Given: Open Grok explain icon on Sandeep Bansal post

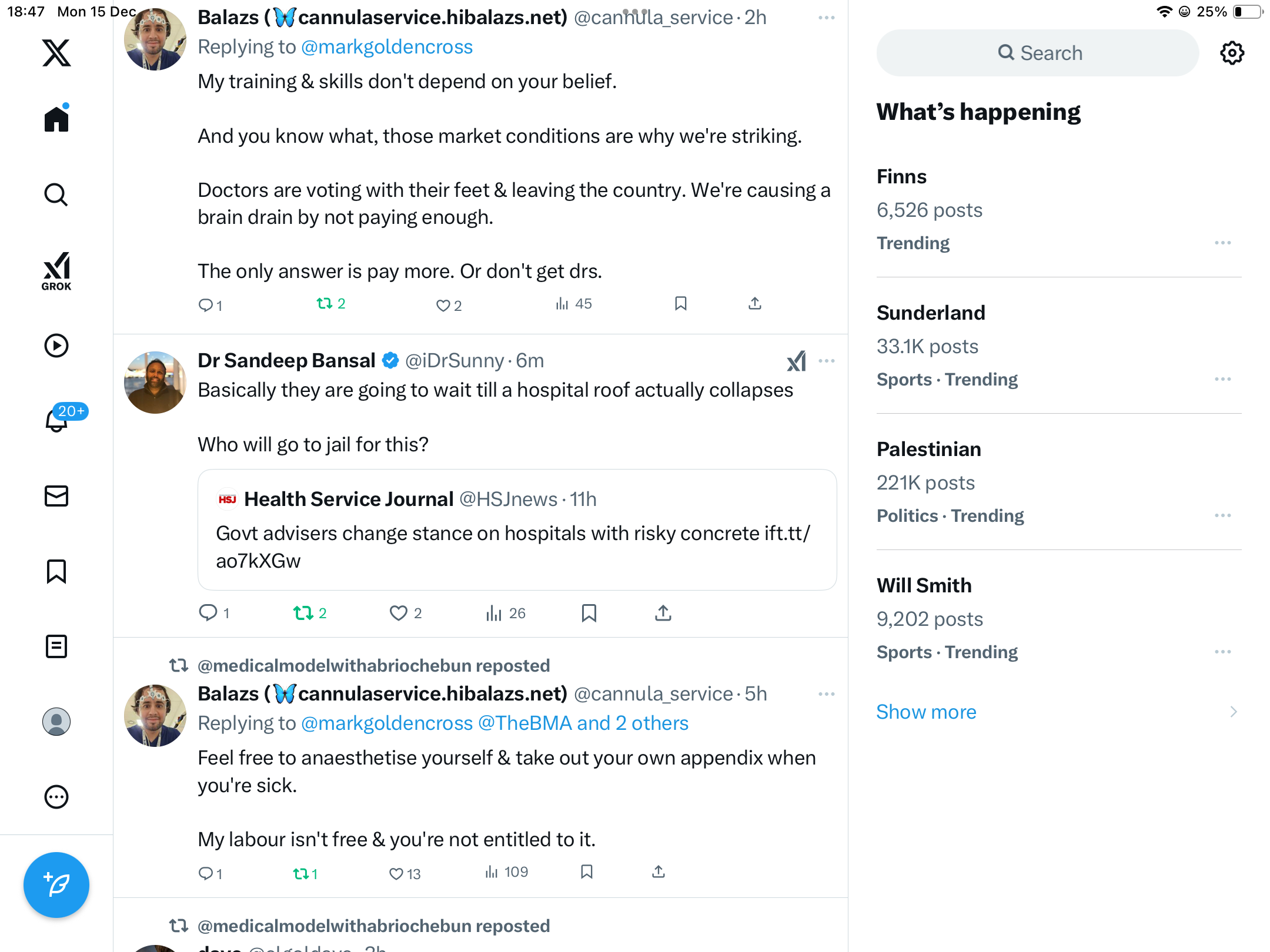Looking at the screenshot, I should pyautogui.click(x=796, y=361).
